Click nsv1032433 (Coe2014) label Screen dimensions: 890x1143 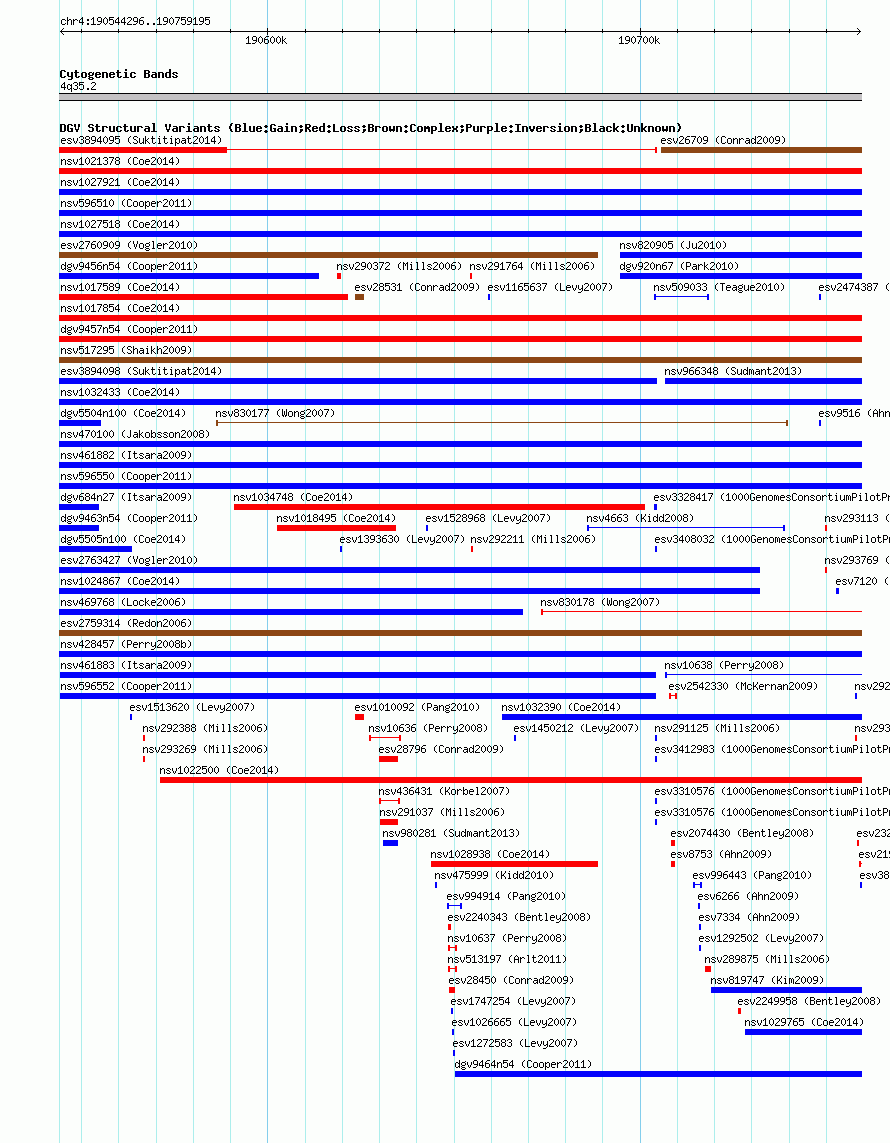(120, 392)
